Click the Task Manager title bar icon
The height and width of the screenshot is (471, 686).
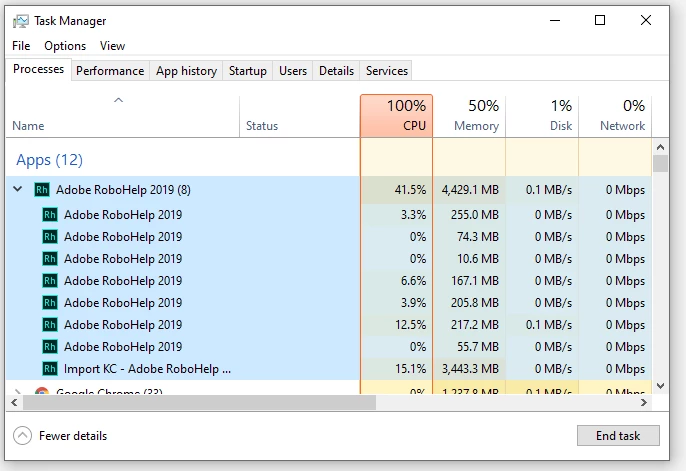click(x=20, y=21)
